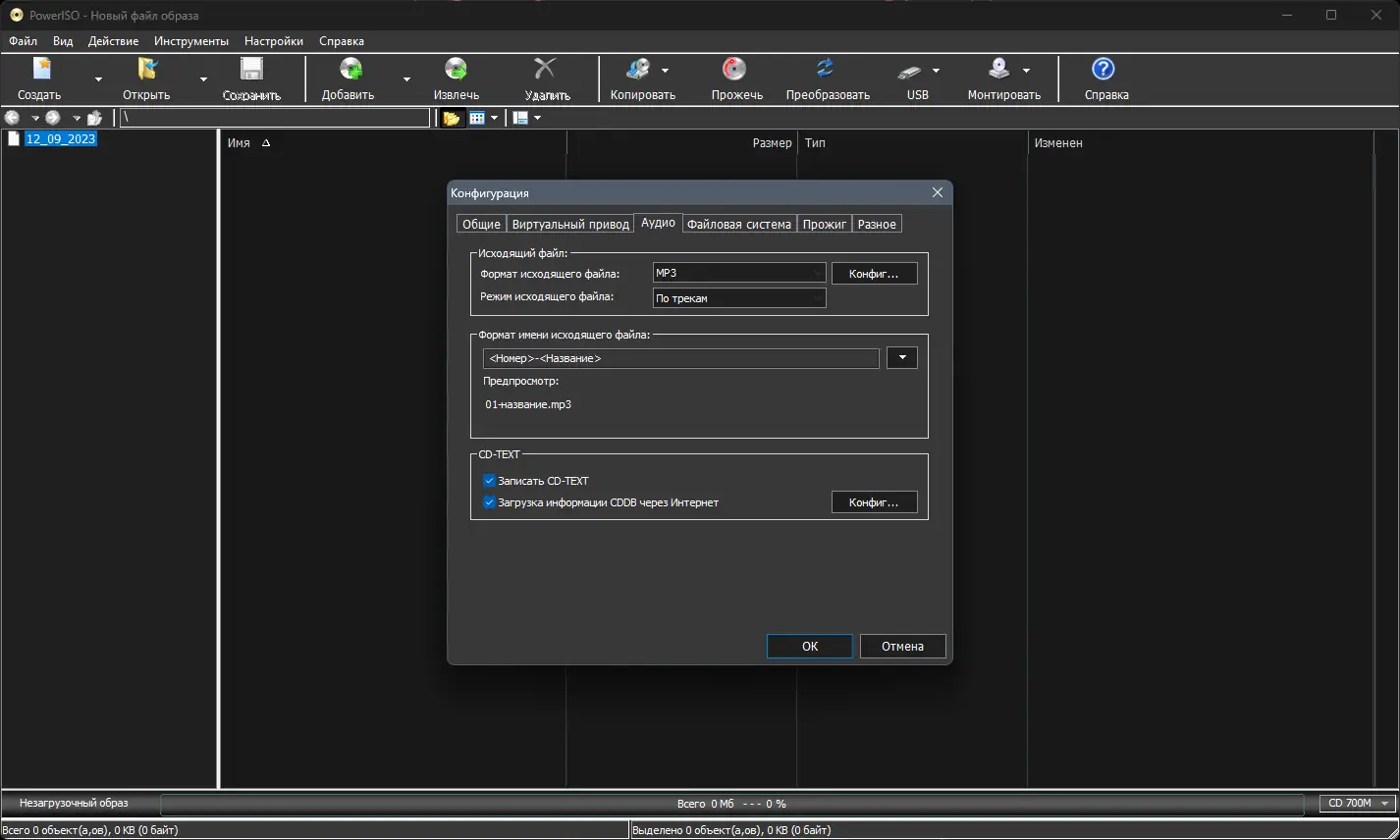Open the Действие menu
Image resolution: width=1400 pixels, height=840 pixels.
pos(113,41)
